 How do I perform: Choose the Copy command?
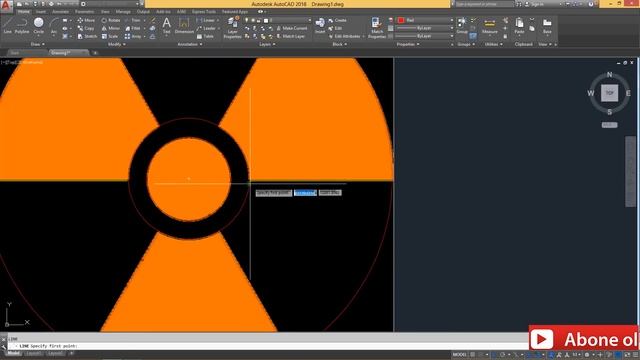(86, 28)
